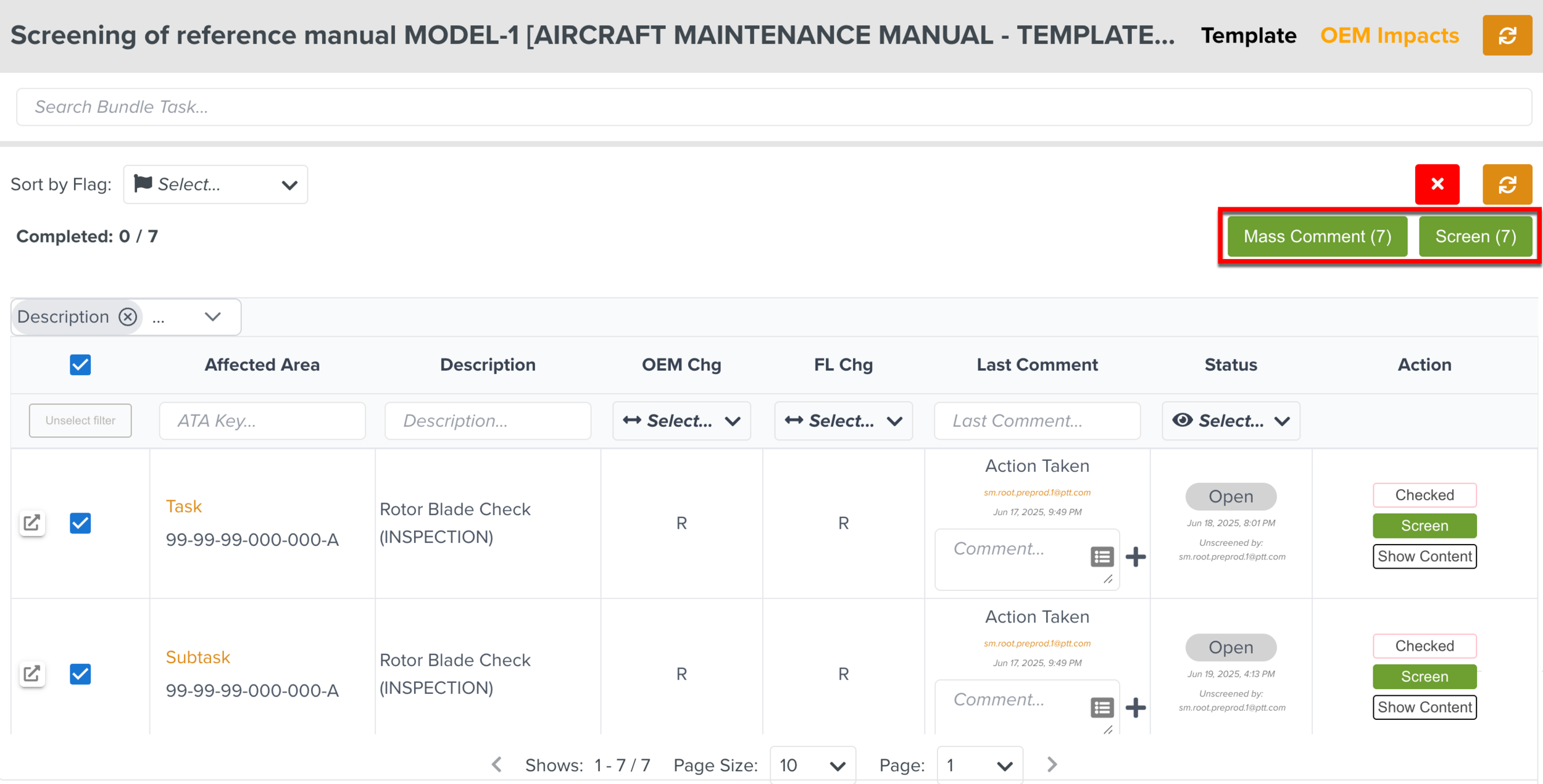The height and width of the screenshot is (784, 1543).
Task: Click the red X clear button
Action: 1437,184
